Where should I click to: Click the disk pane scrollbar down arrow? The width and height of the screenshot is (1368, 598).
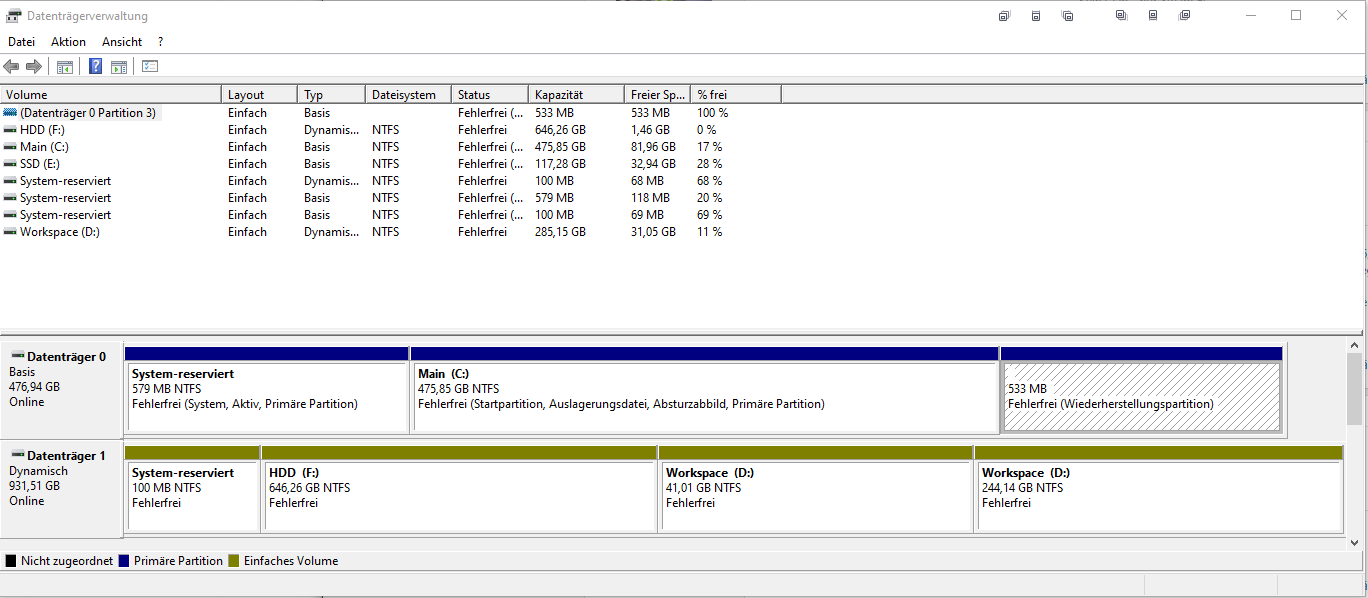[x=1355, y=542]
